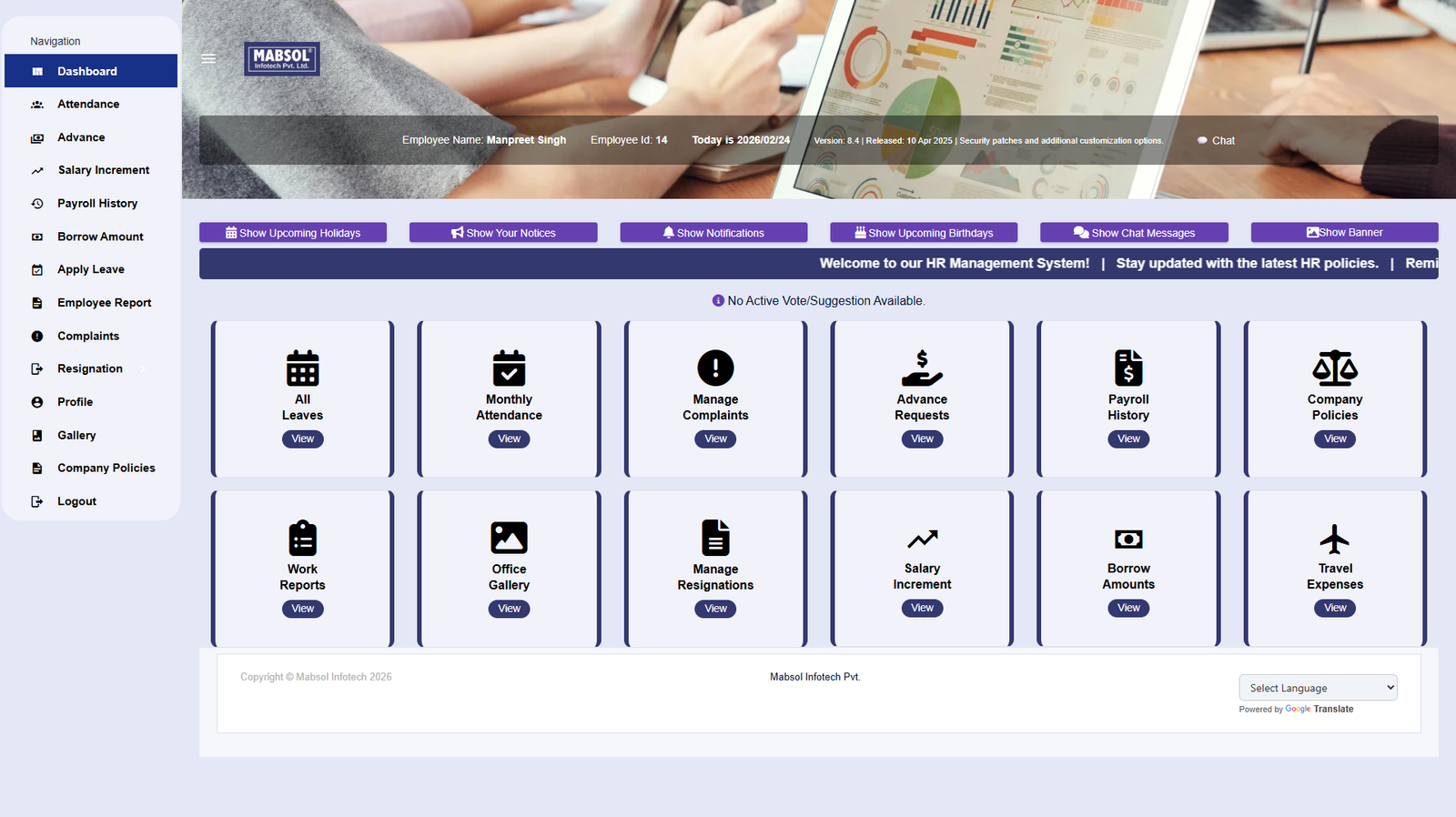Click the Travel Expenses airplane icon
1456x817 pixels.
1335,539
